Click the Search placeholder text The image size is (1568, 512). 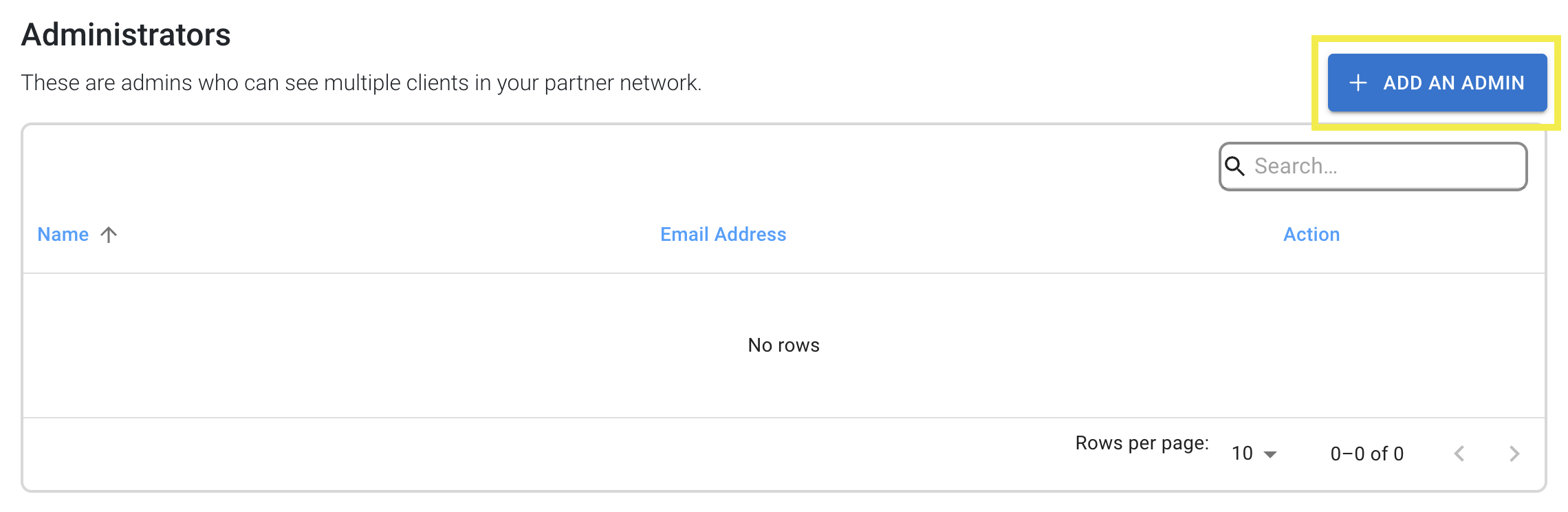[x=1296, y=166]
